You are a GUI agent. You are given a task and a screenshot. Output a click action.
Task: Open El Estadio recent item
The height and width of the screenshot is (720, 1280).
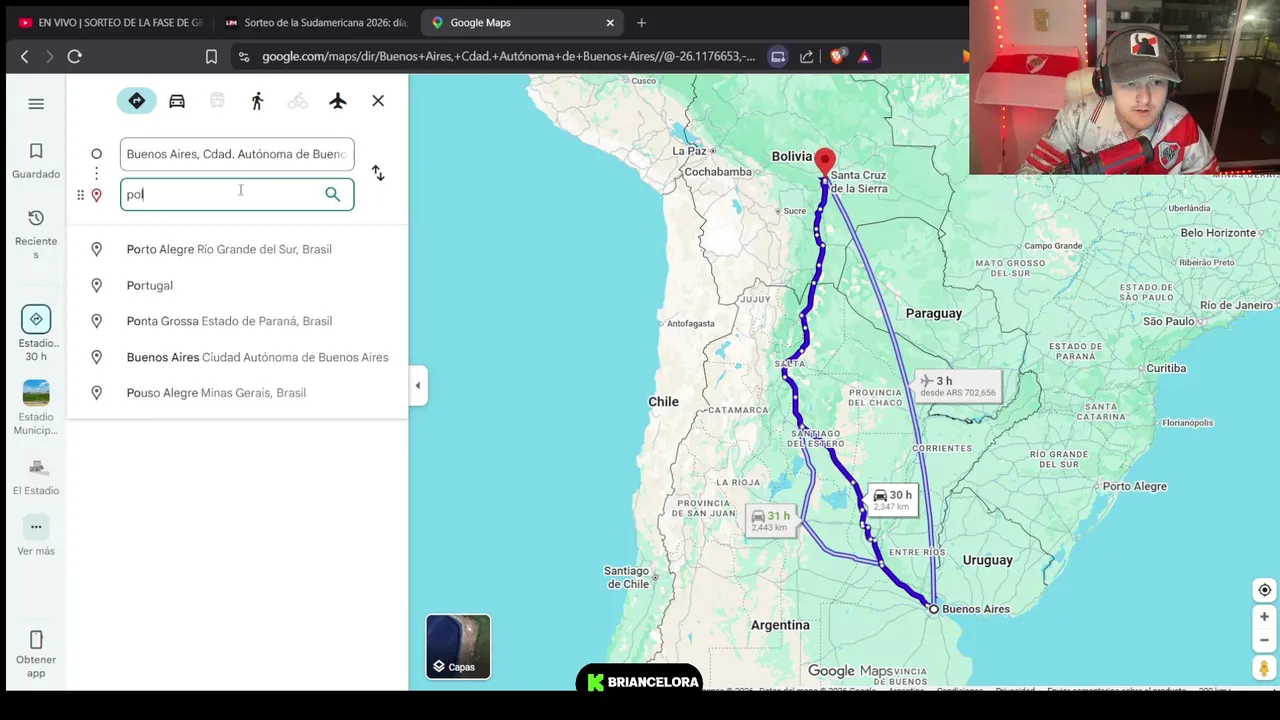(x=36, y=476)
